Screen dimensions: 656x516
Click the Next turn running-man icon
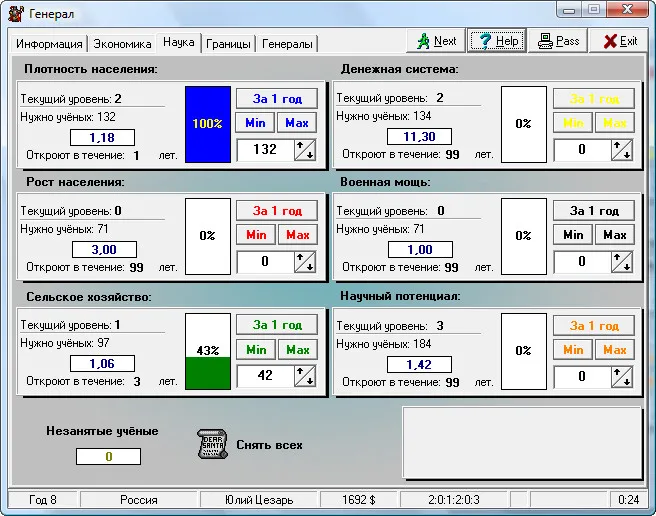(x=423, y=41)
